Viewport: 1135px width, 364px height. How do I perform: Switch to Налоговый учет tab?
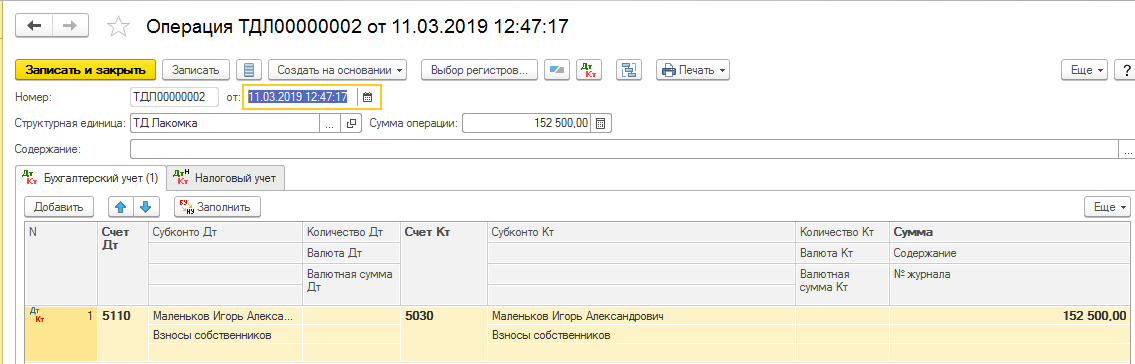225,177
